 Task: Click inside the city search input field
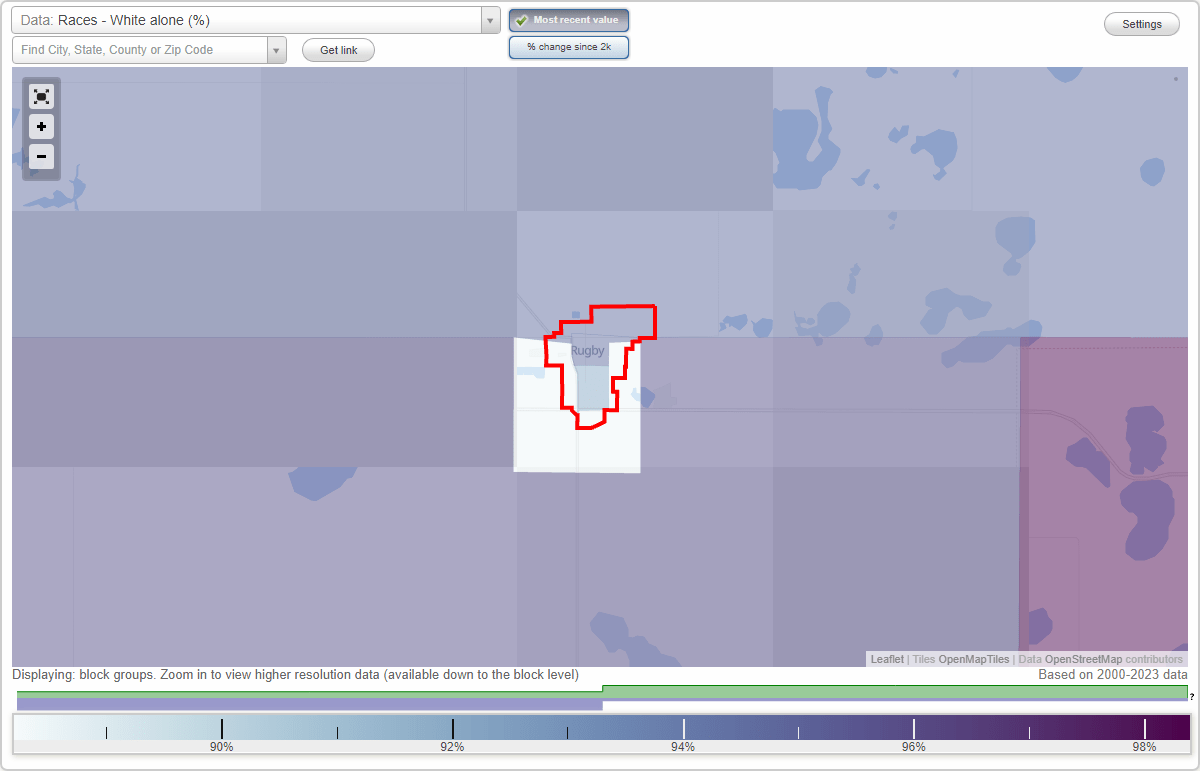click(140, 49)
